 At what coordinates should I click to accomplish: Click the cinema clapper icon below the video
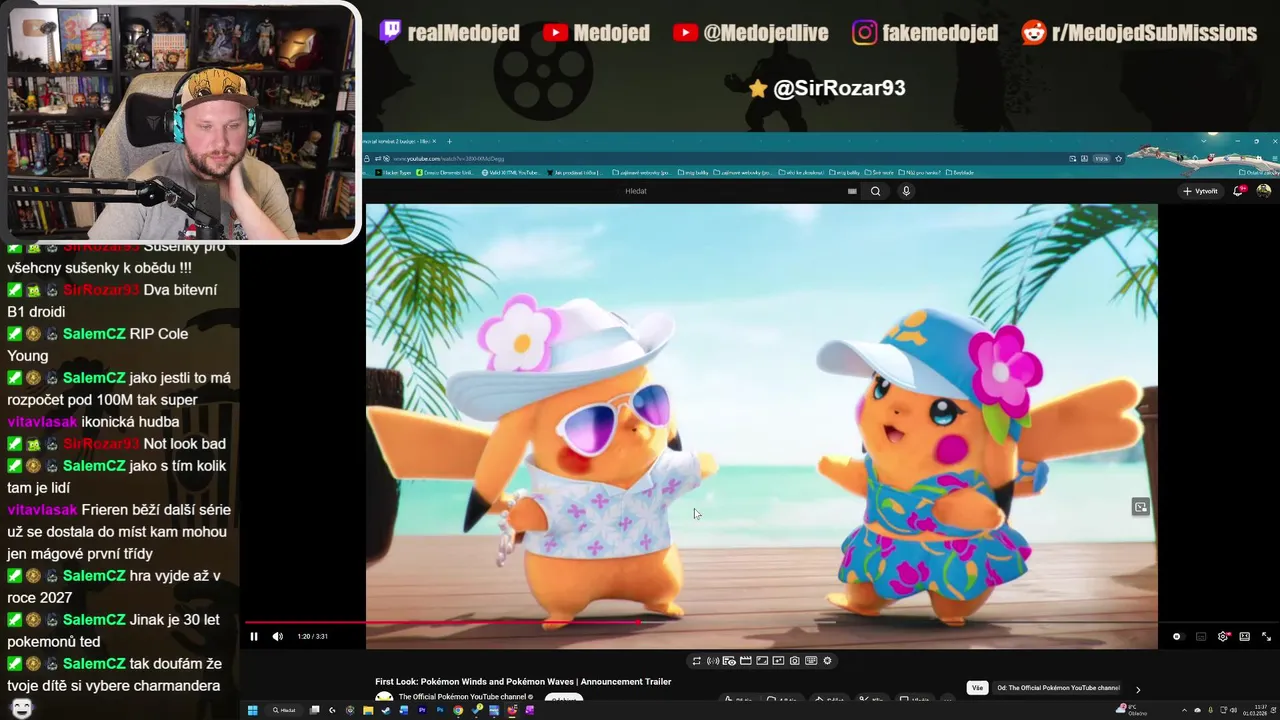tap(746, 660)
